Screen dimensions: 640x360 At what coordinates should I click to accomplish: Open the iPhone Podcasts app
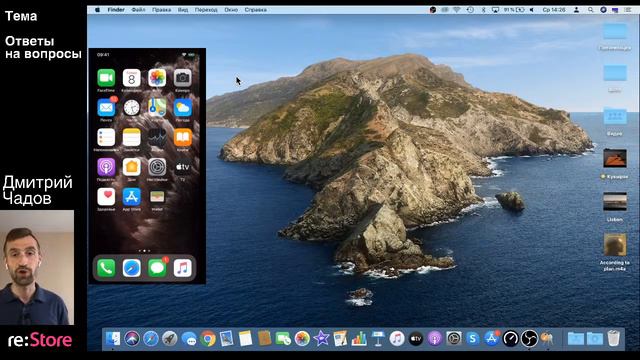(106, 167)
